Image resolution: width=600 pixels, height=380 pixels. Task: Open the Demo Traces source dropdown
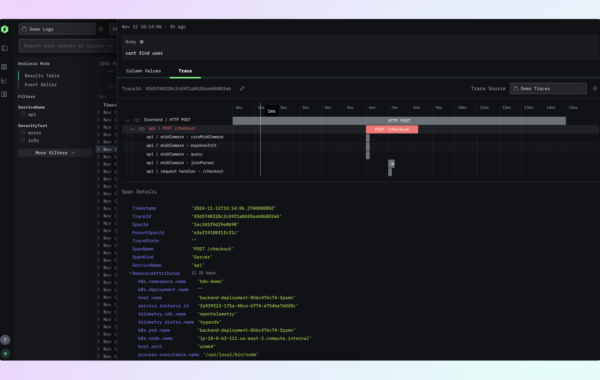tap(548, 88)
